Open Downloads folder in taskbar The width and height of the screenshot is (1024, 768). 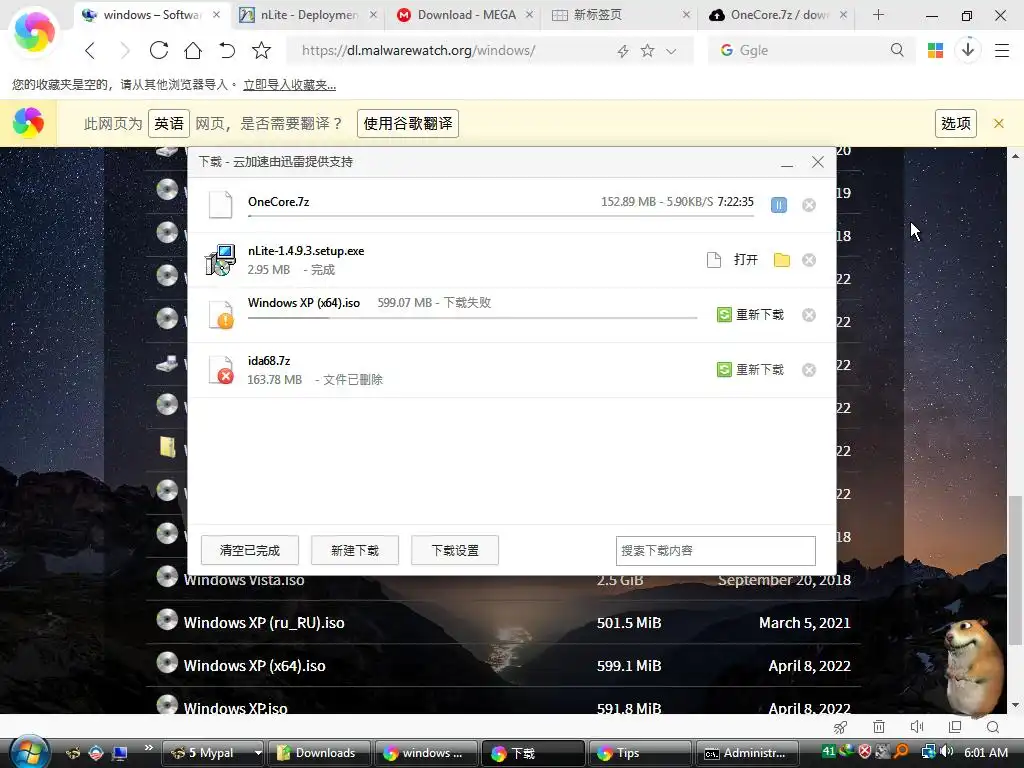point(319,753)
